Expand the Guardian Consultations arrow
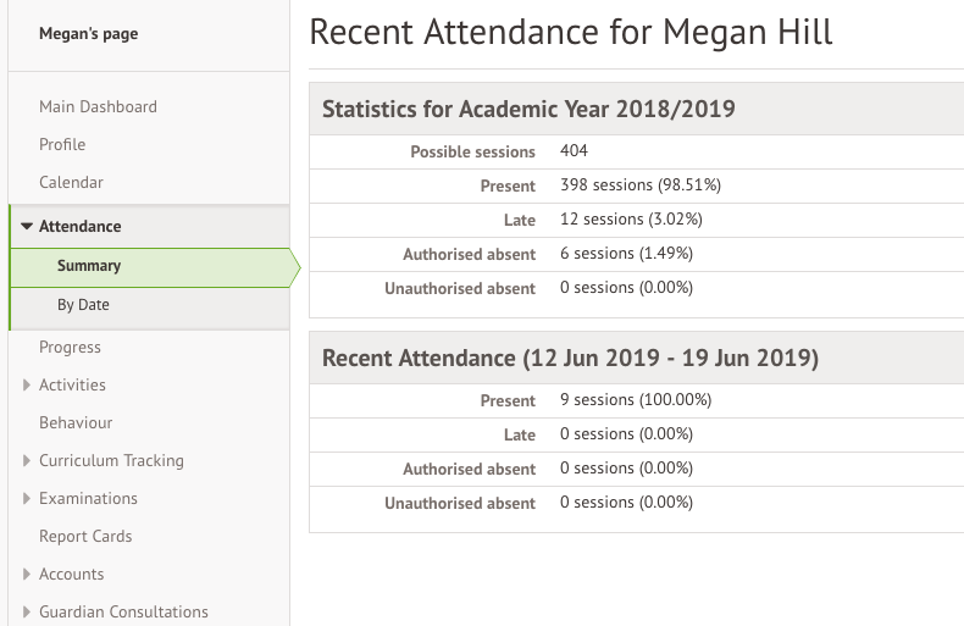Image resolution: width=964 pixels, height=626 pixels. pos(27,612)
